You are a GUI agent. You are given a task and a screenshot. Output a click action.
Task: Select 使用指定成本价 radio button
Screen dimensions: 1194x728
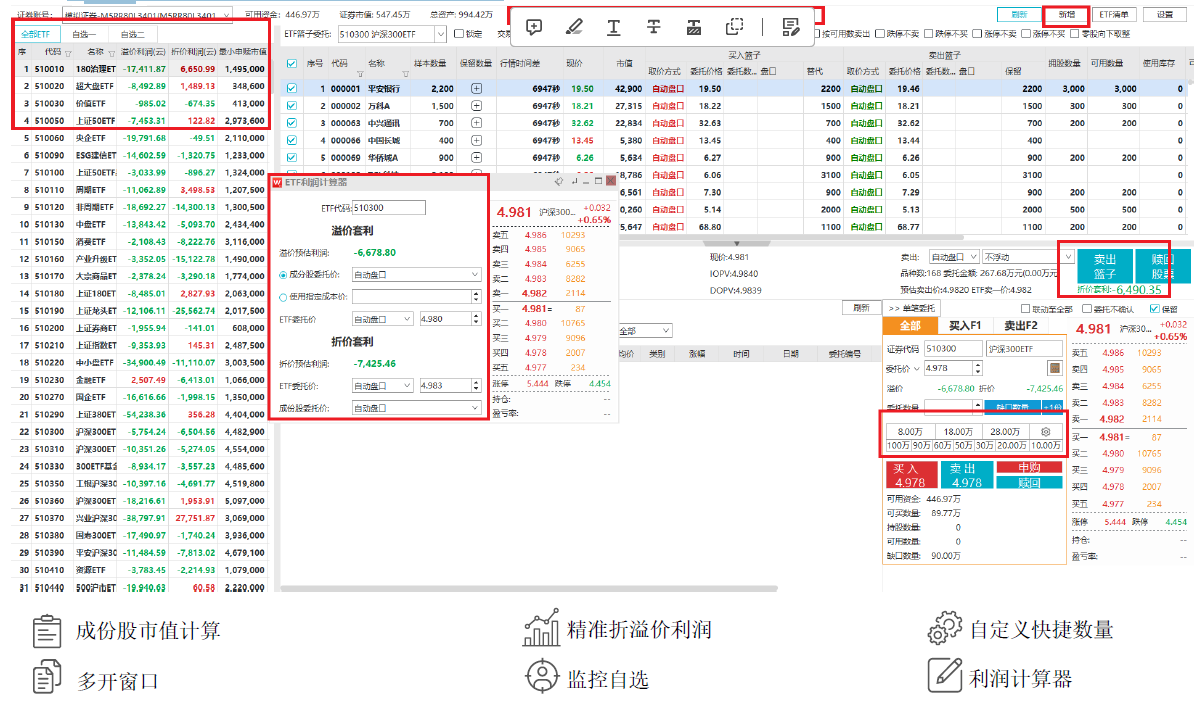tap(283, 297)
